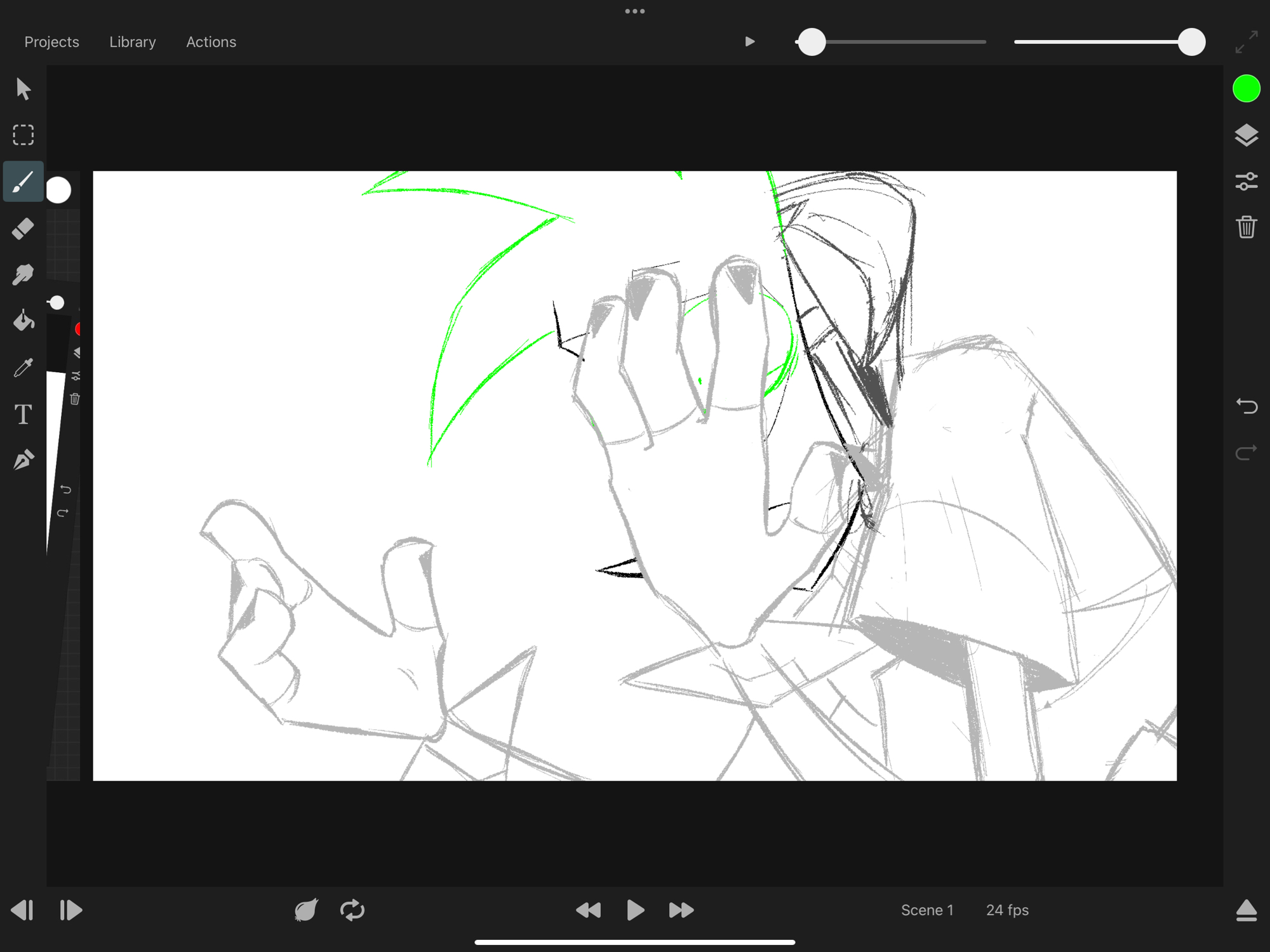
Task: Change the 24 fps frame rate
Action: click(1007, 909)
